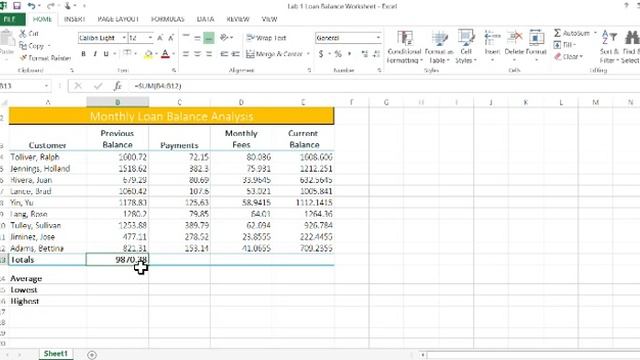Open the fill color dropdown arrow
This screenshot has height=360, width=640.
(x=156, y=54)
